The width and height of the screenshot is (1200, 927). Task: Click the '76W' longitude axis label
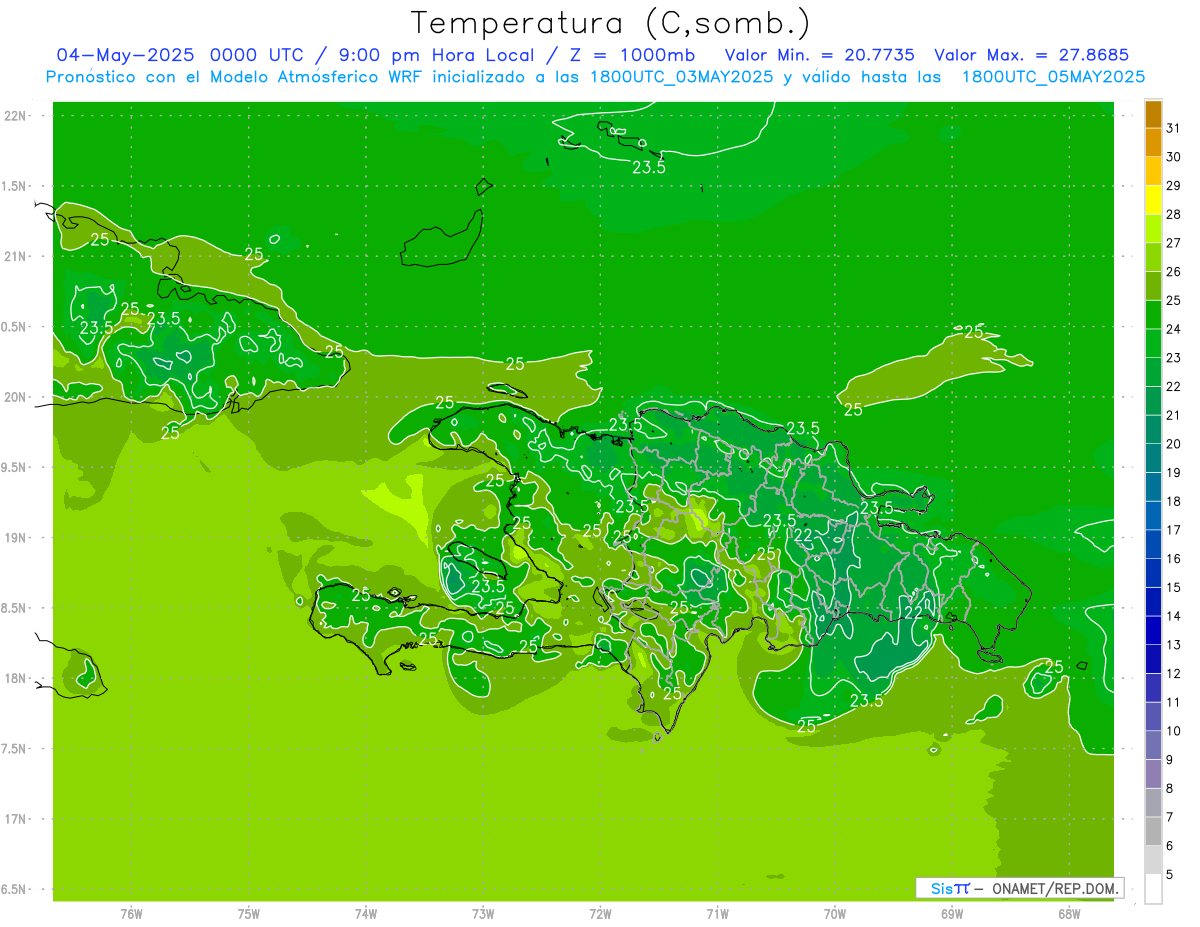(131, 913)
